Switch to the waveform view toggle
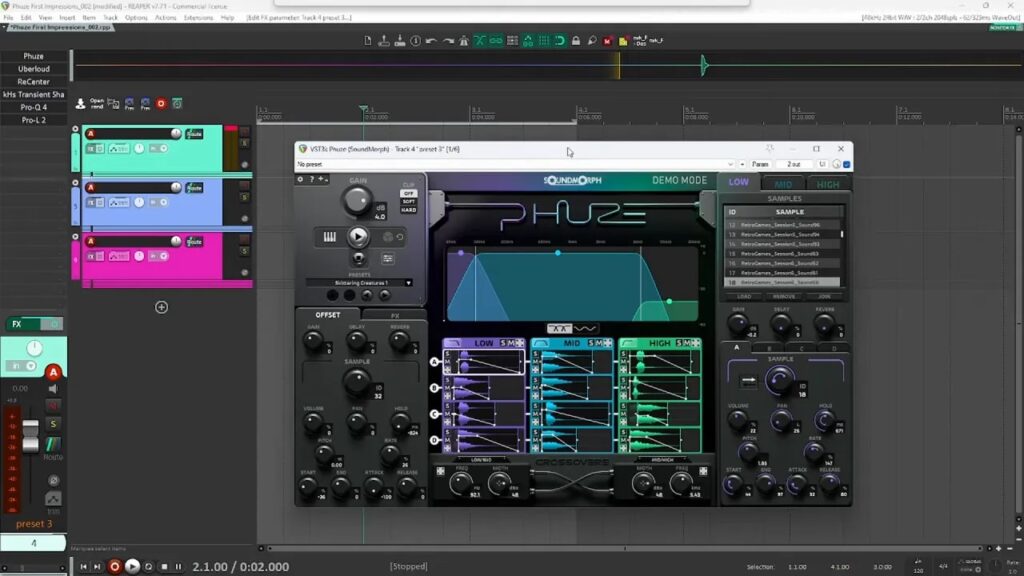 [584, 328]
